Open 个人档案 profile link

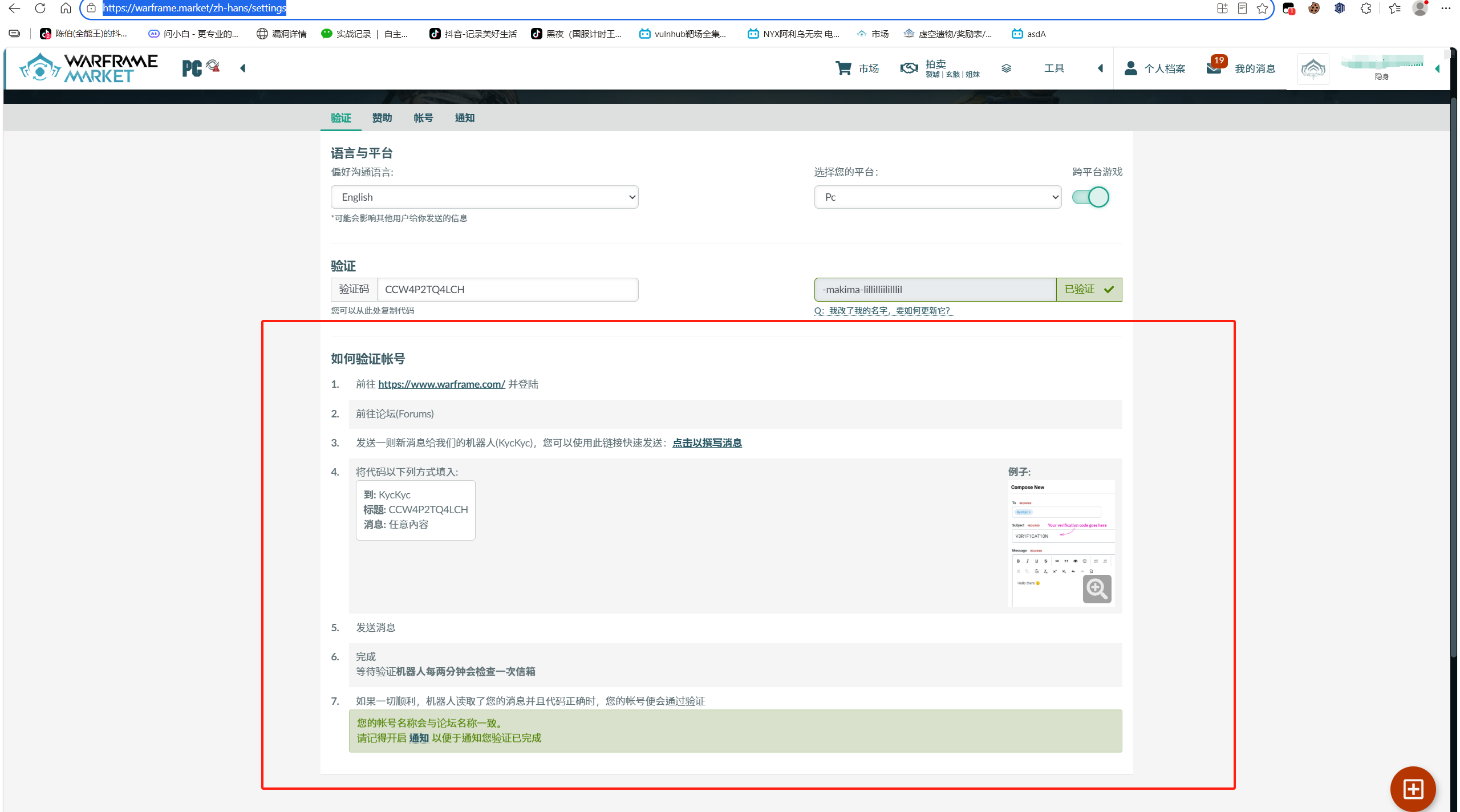pos(1154,68)
